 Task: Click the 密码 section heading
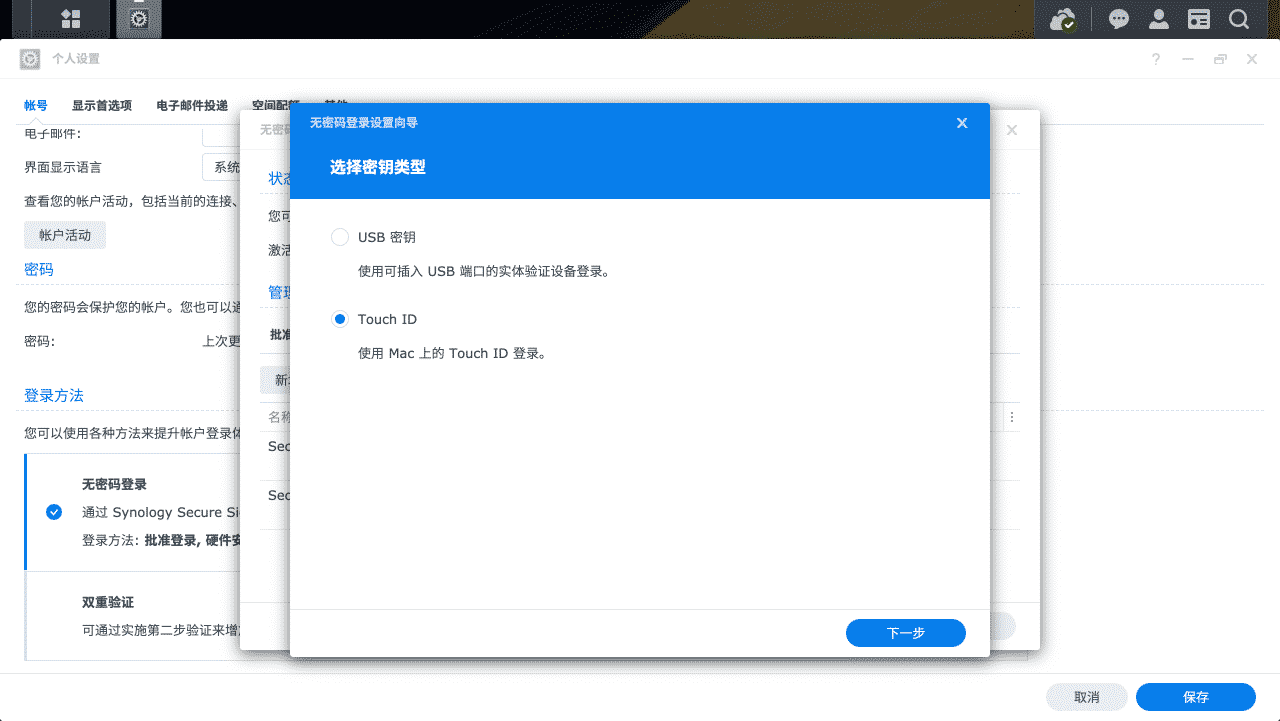pyautogui.click(x=39, y=269)
